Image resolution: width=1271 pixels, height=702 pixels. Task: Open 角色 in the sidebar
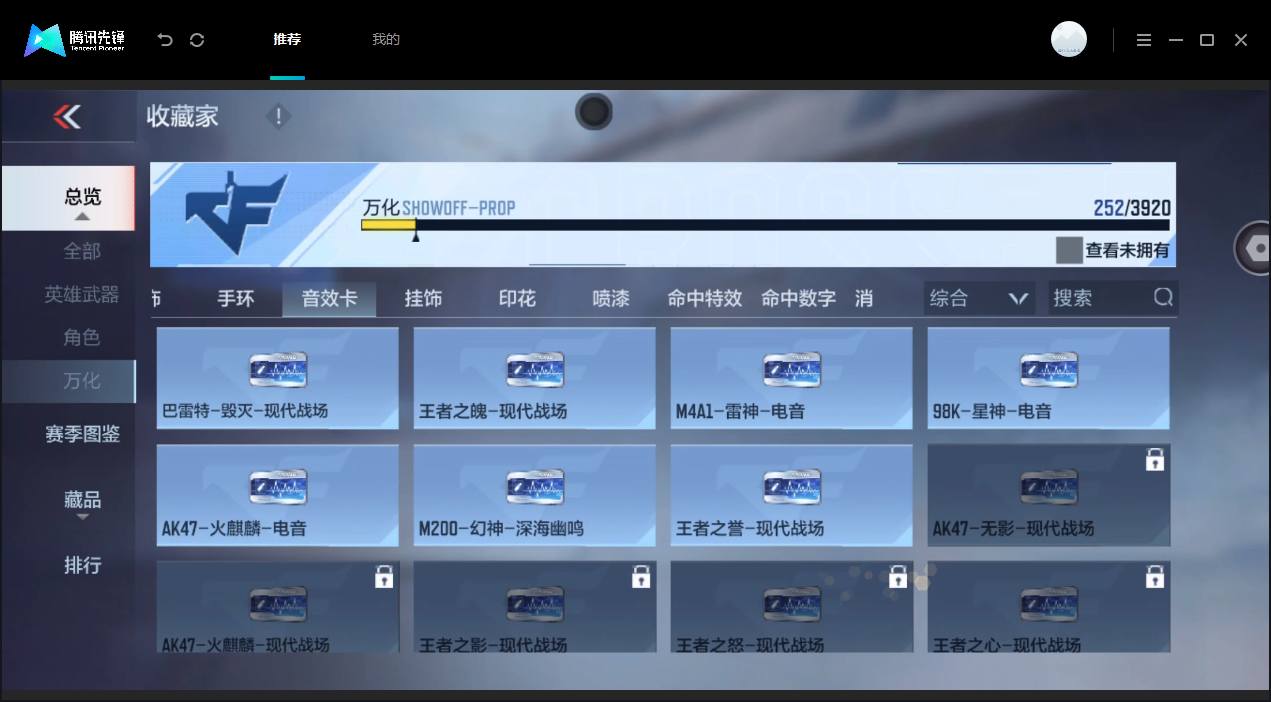click(x=82, y=338)
